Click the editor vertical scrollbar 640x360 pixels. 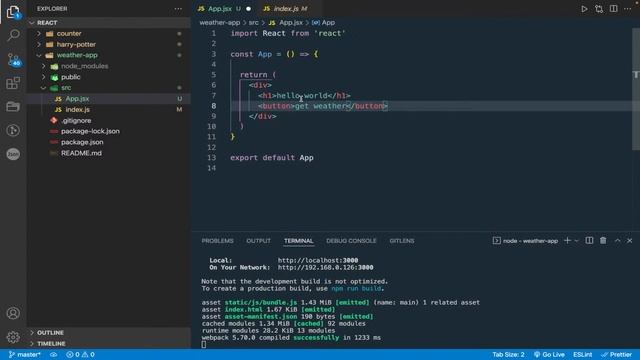(x=636, y=90)
